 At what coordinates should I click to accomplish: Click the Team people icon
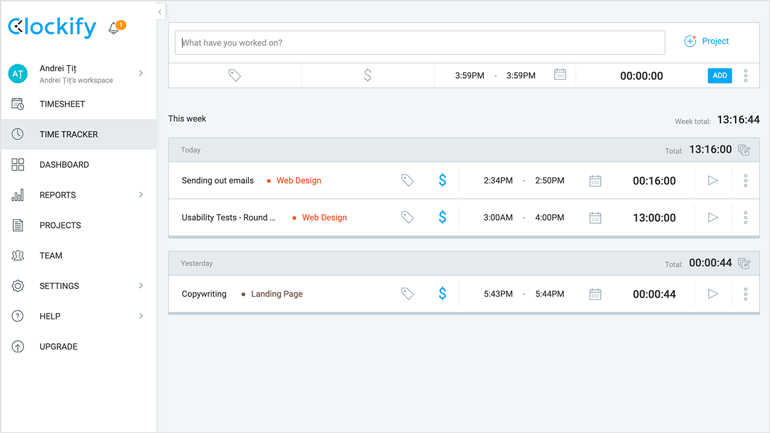point(18,255)
